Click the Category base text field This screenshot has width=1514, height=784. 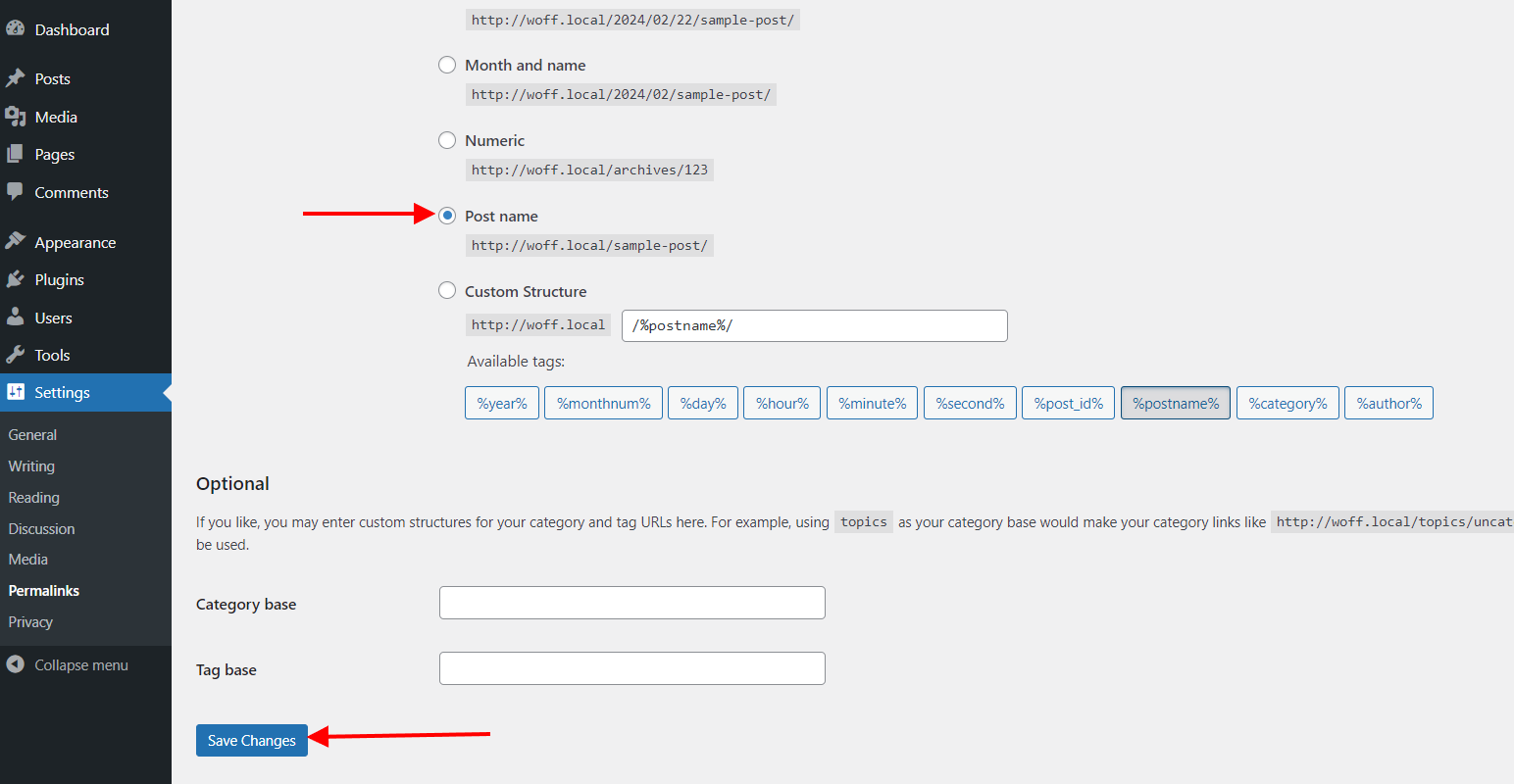tap(631, 603)
